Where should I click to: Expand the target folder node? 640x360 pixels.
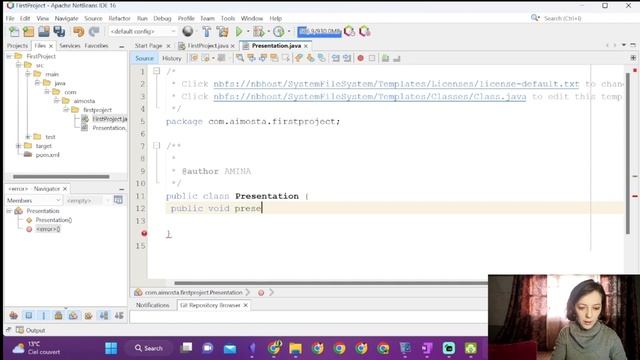(x=18, y=146)
